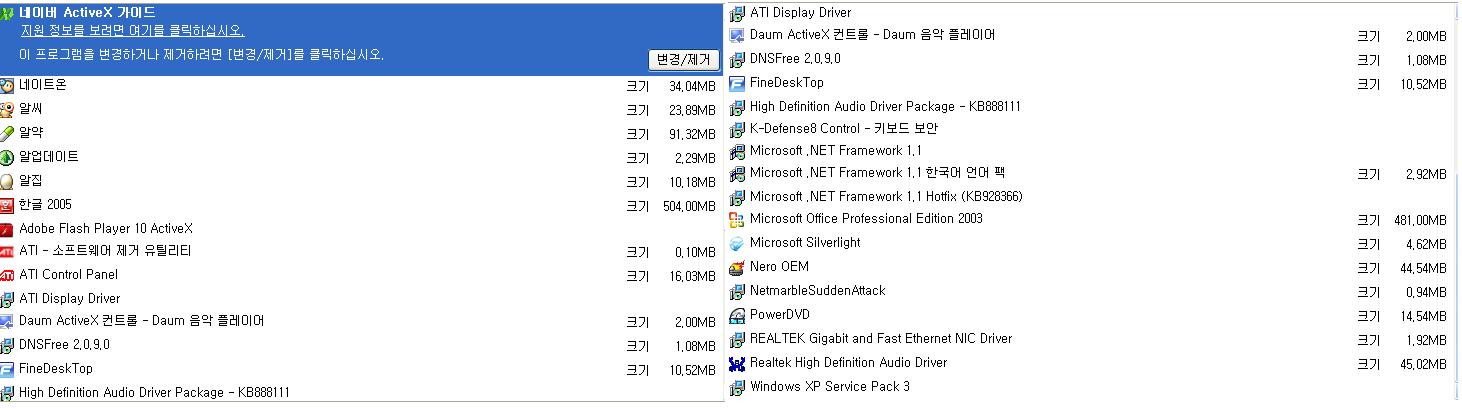Select the Adobe Flash Player 10 ActiveX icon
Image resolution: width=1462 pixels, height=409 pixels.
coord(8,229)
